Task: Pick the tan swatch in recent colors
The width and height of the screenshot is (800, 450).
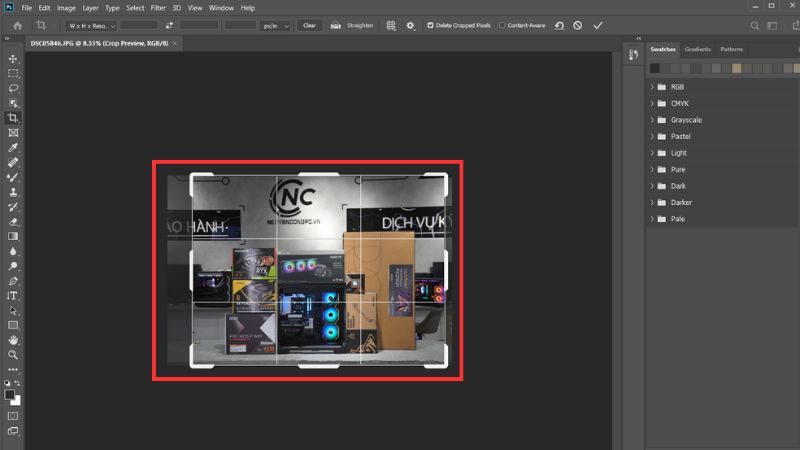Action: [737, 68]
